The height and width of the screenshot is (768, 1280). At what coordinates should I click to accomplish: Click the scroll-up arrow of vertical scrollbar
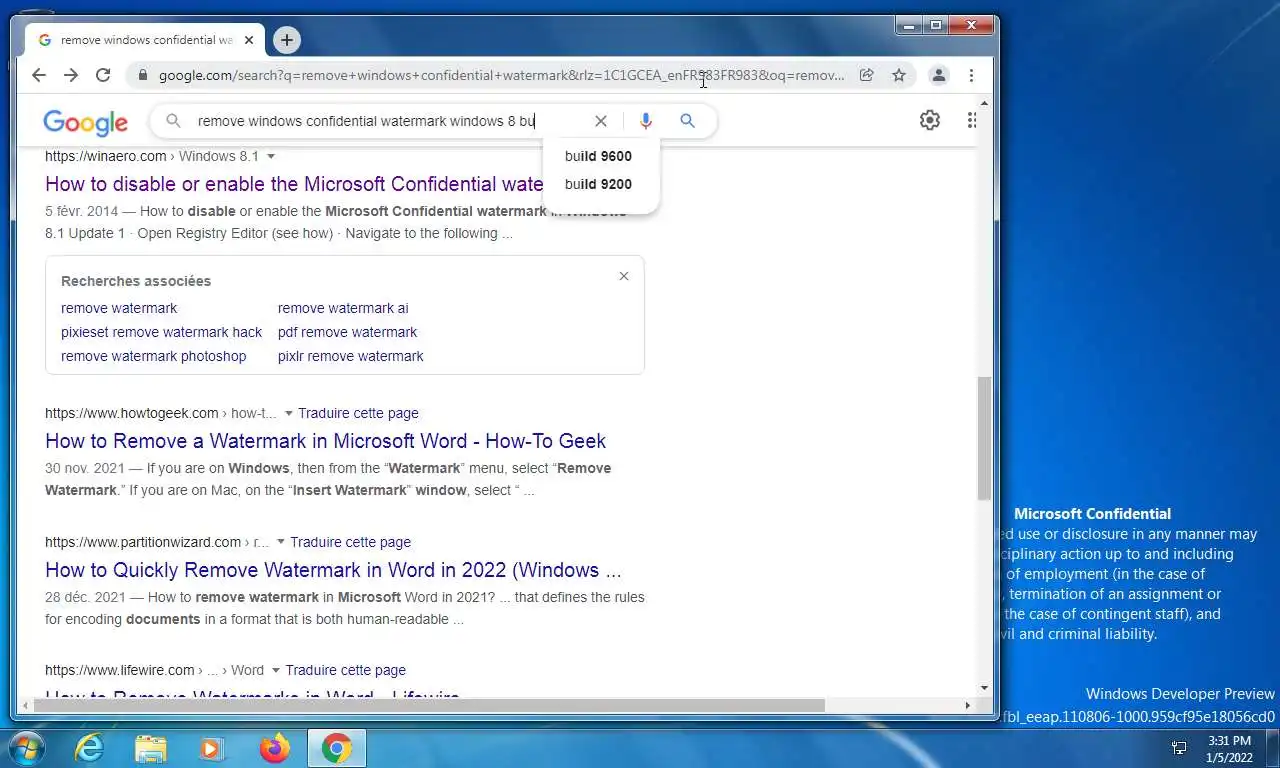984,103
